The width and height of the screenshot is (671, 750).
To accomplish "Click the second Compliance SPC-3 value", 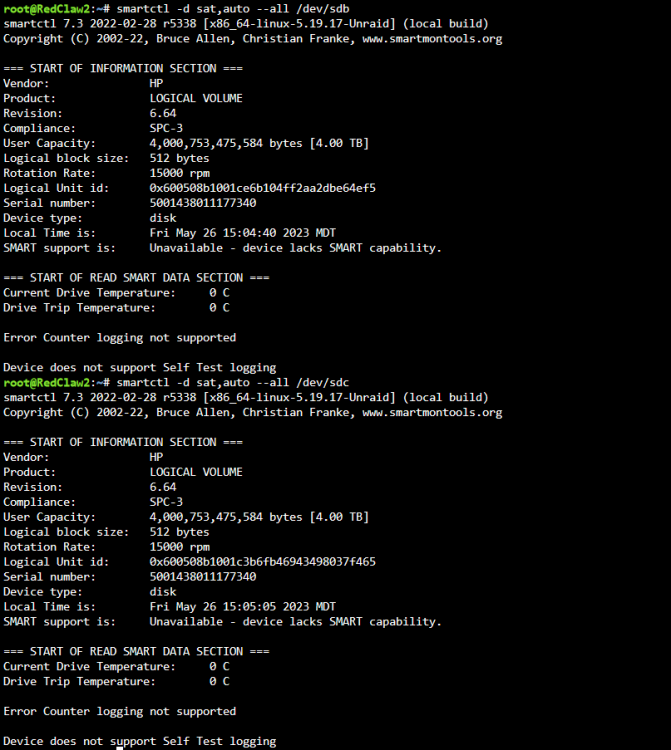I will point(166,502).
